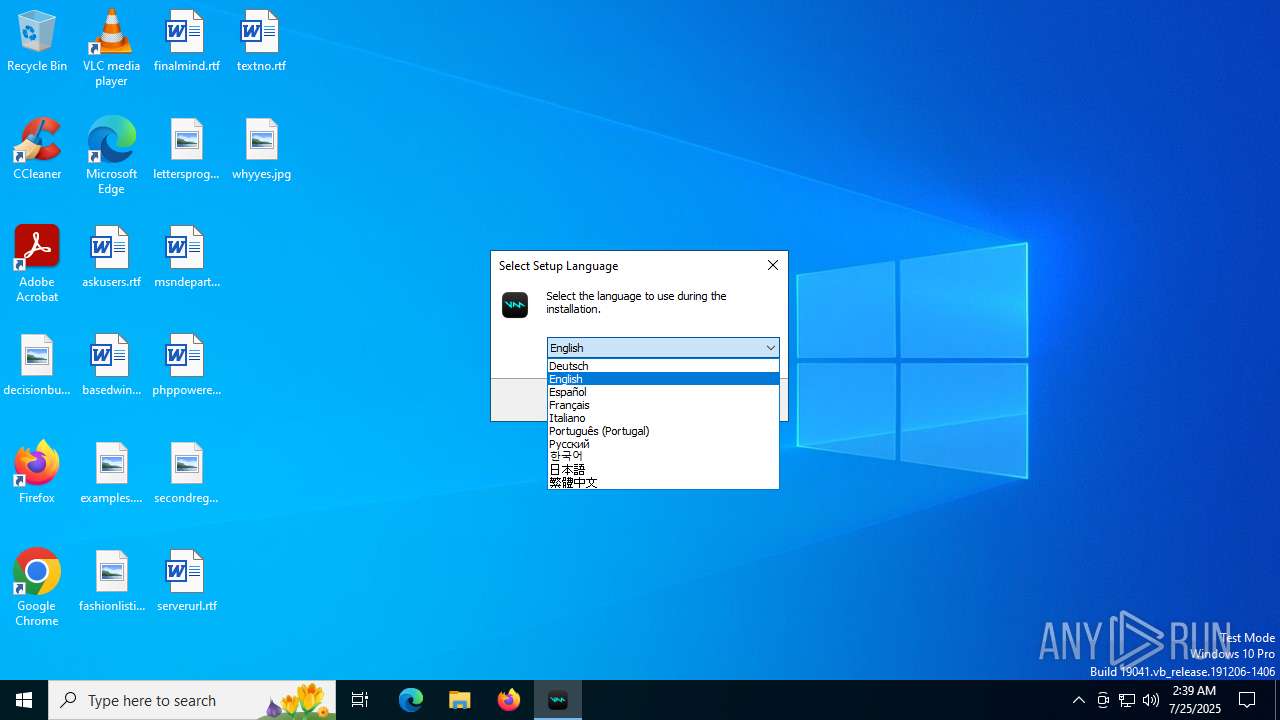Open Microsoft Edge desktop shortcut
1280x720 pixels.
[111, 156]
